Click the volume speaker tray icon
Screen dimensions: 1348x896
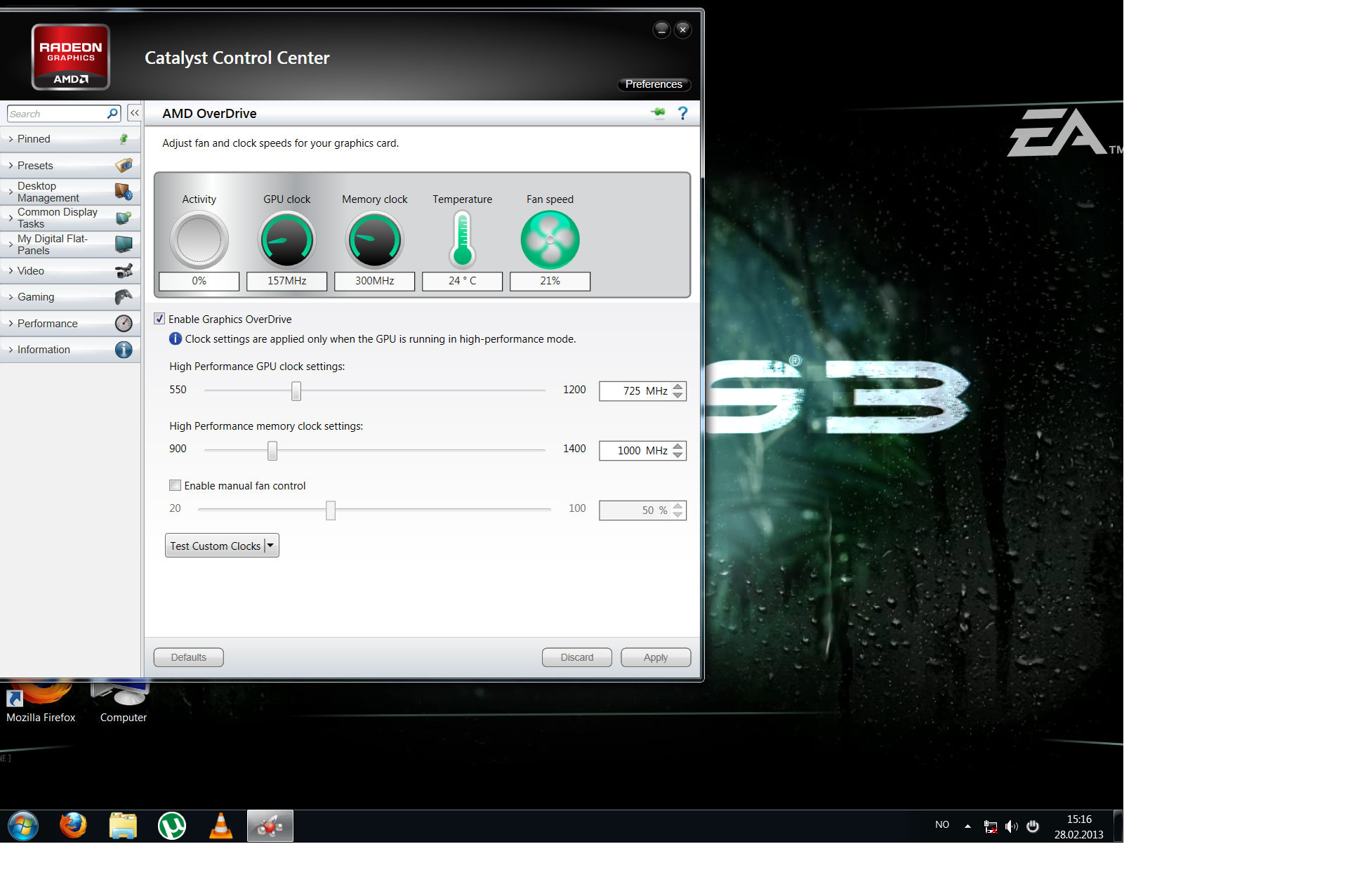(x=1011, y=826)
